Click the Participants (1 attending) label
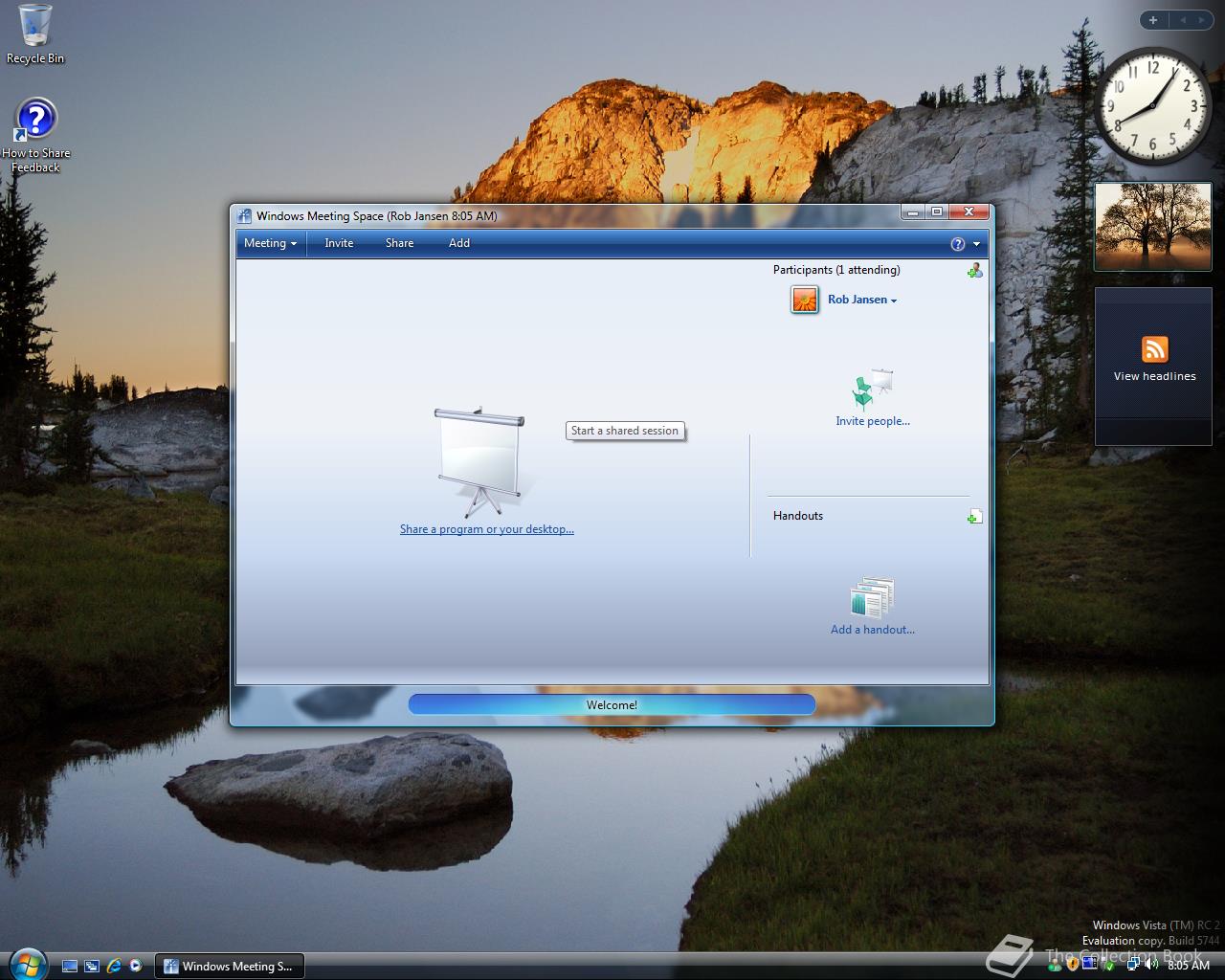The width and height of the screenshot is (1225, 980). point(836,270)
